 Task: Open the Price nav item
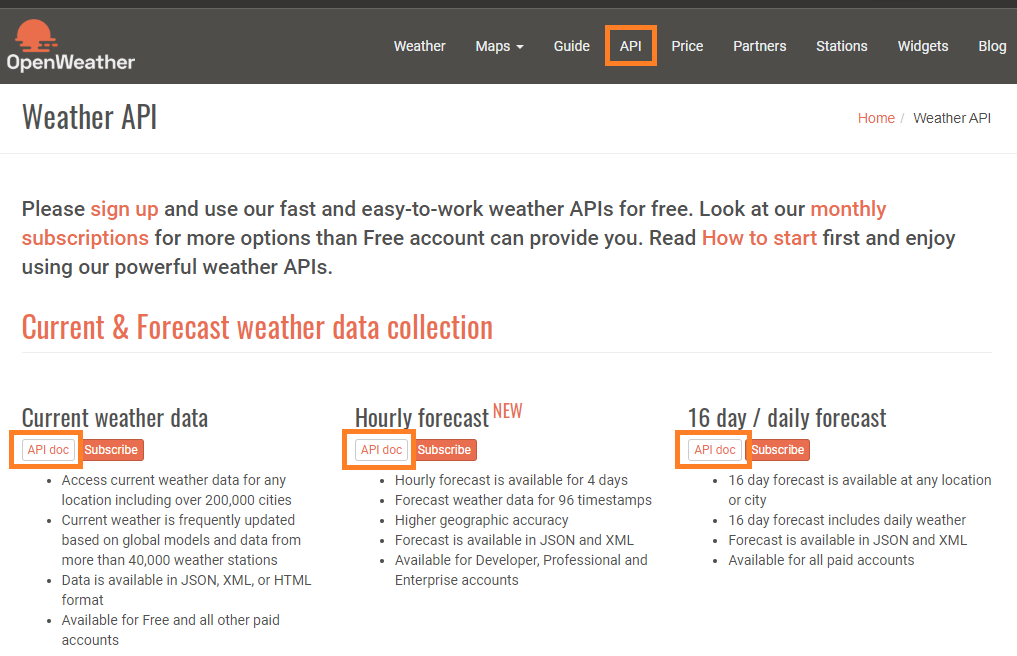click(687, 46)
